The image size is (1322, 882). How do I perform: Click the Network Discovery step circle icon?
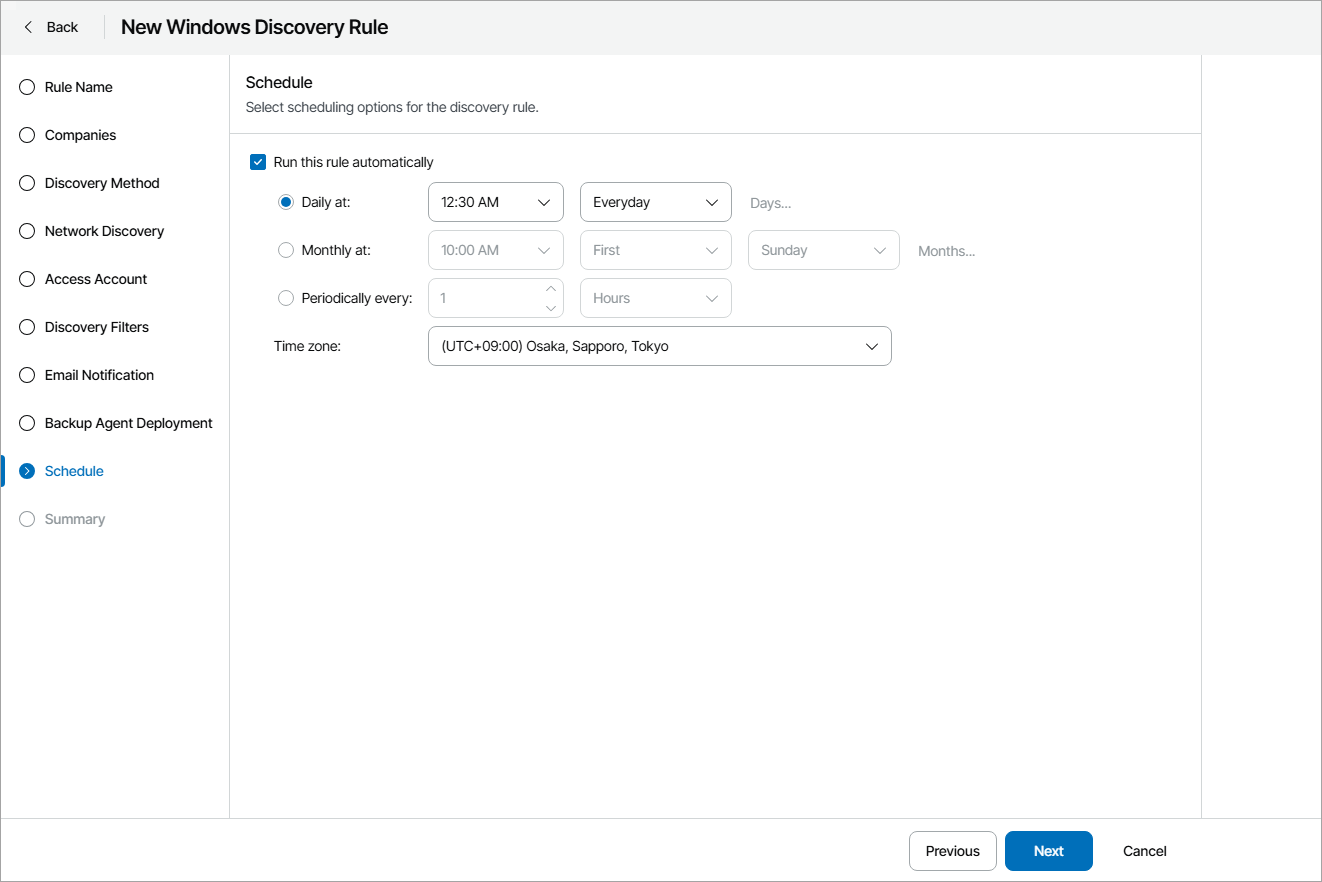[x=26, y=231]
